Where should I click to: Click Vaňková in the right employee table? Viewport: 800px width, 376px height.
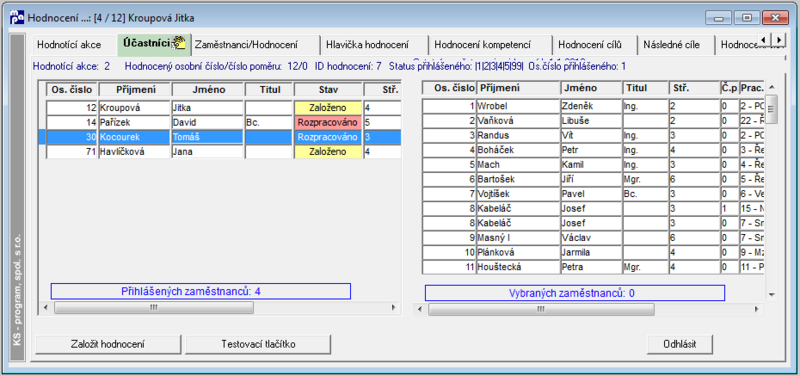tap(517, 121)
